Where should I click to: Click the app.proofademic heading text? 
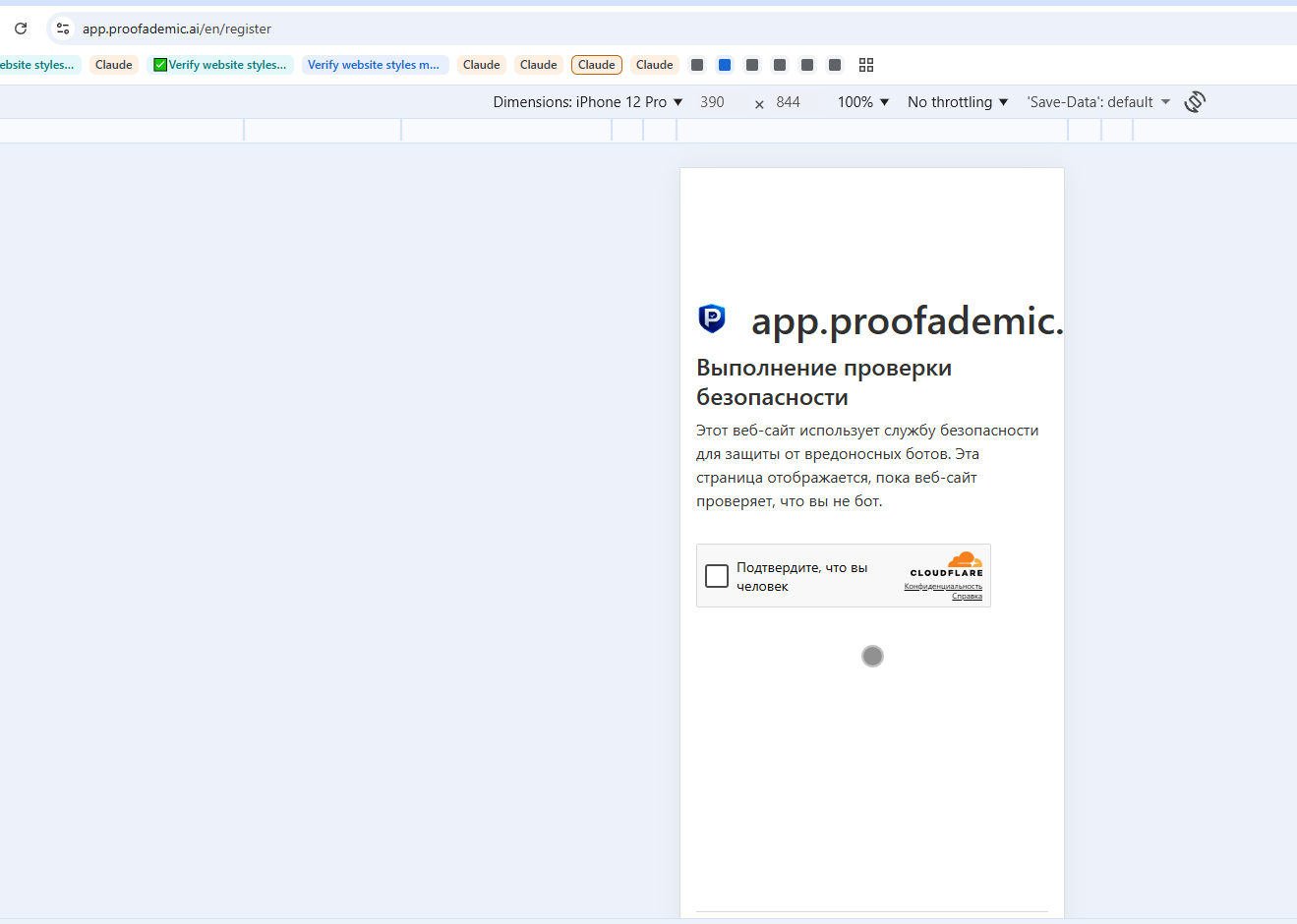907,320
